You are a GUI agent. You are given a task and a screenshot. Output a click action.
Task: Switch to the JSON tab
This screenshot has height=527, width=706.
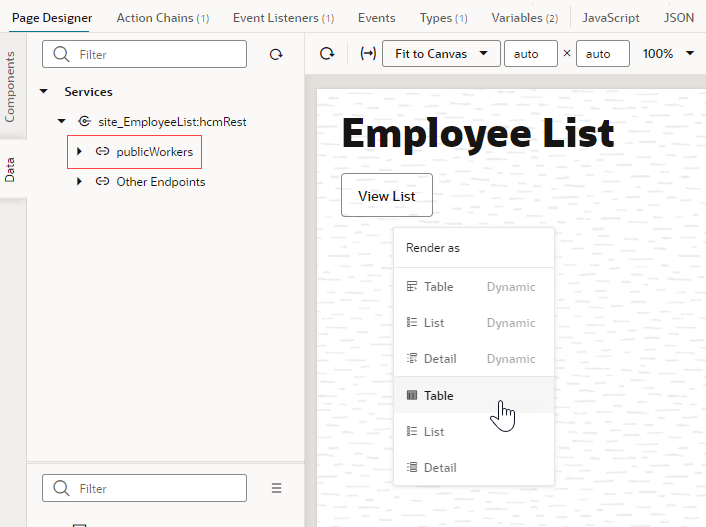point(679,18)
